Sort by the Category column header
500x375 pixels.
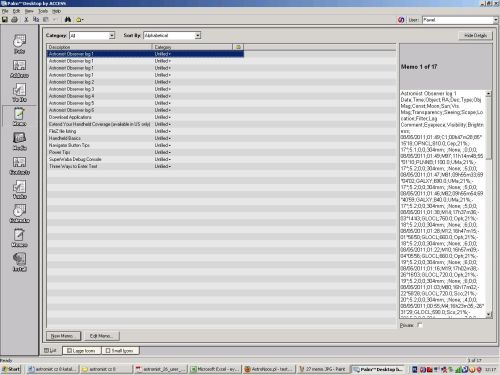pyautogui.click(x=192, y=47)
